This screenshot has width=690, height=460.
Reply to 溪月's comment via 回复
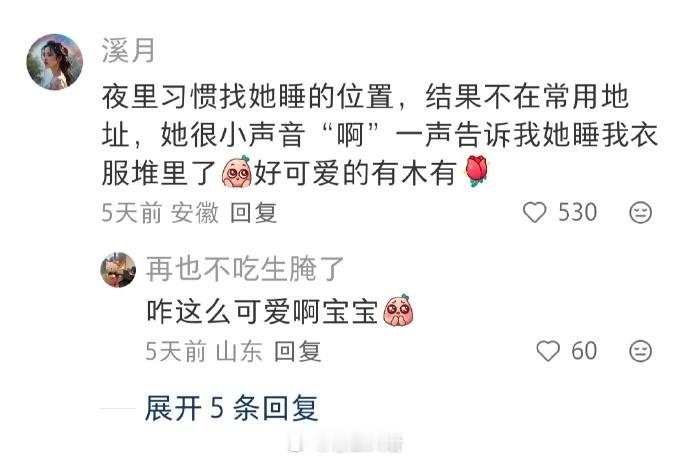(253, 213)
